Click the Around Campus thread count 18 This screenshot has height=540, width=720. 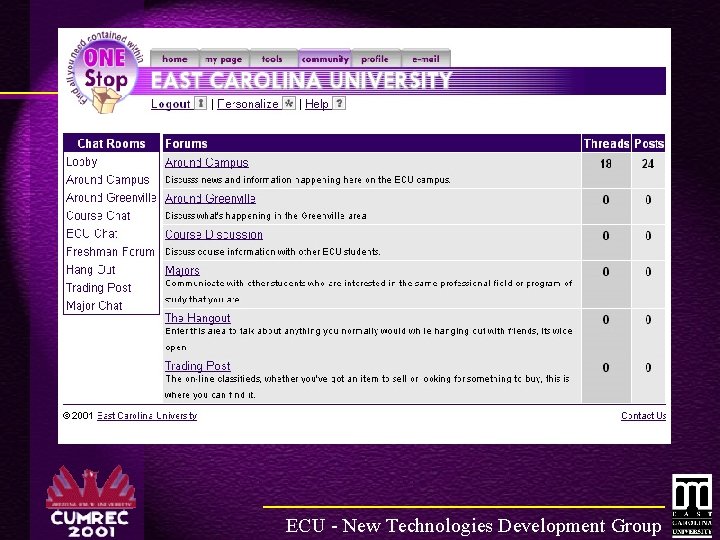point(606,164)
